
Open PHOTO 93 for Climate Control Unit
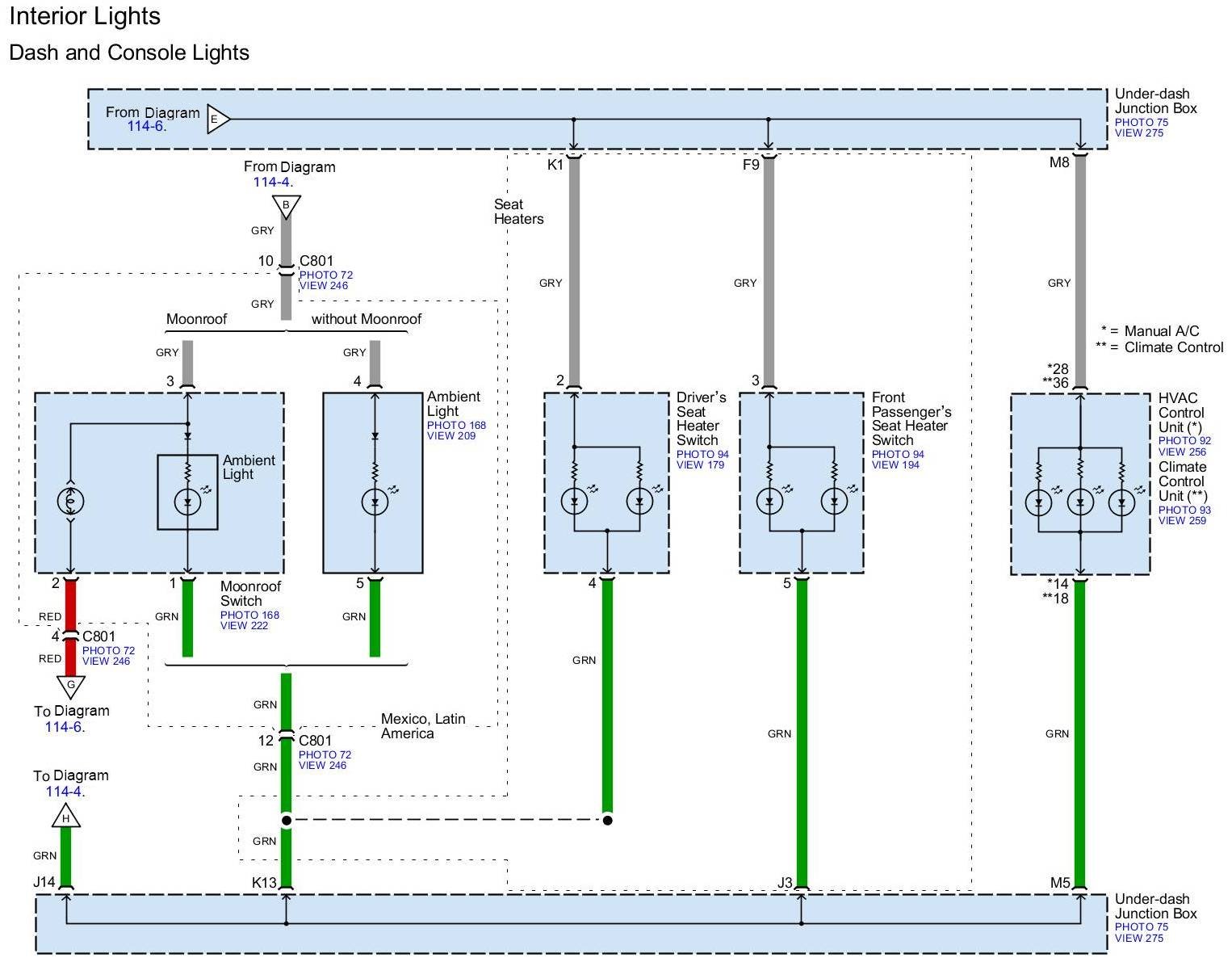tap(1185, 510)
